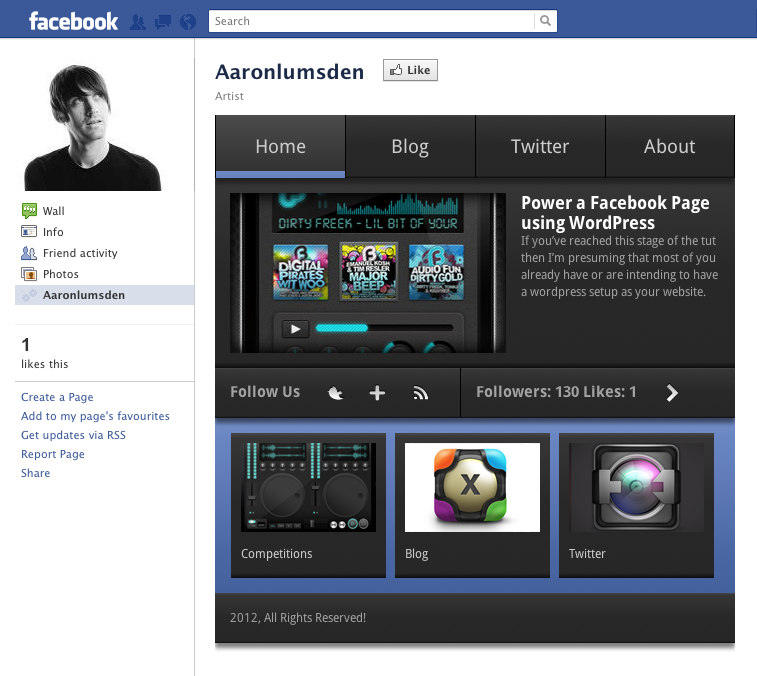
Task: Click Audio Fun Dirty Gold album cover
Action: [x=436, y=272]
